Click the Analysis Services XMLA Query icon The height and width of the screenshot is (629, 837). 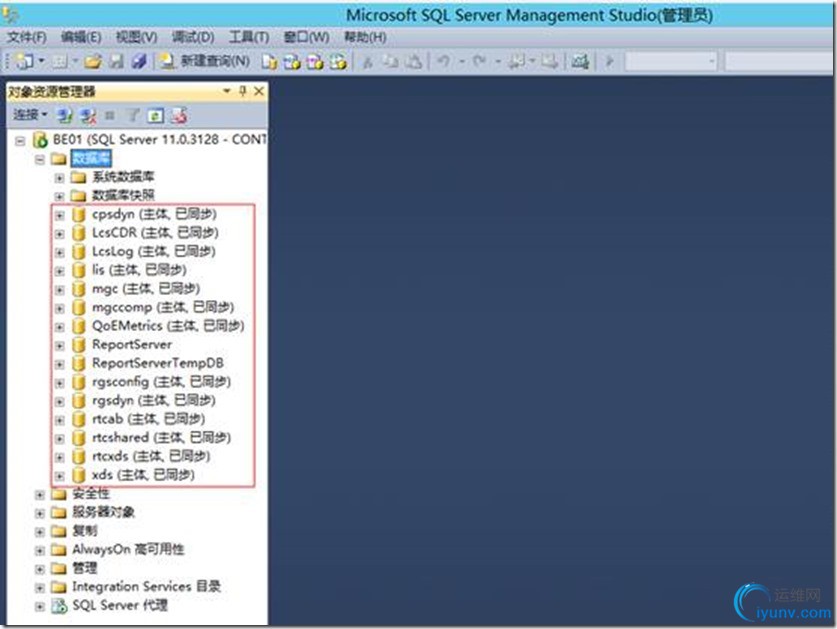[x=338, y=62]
